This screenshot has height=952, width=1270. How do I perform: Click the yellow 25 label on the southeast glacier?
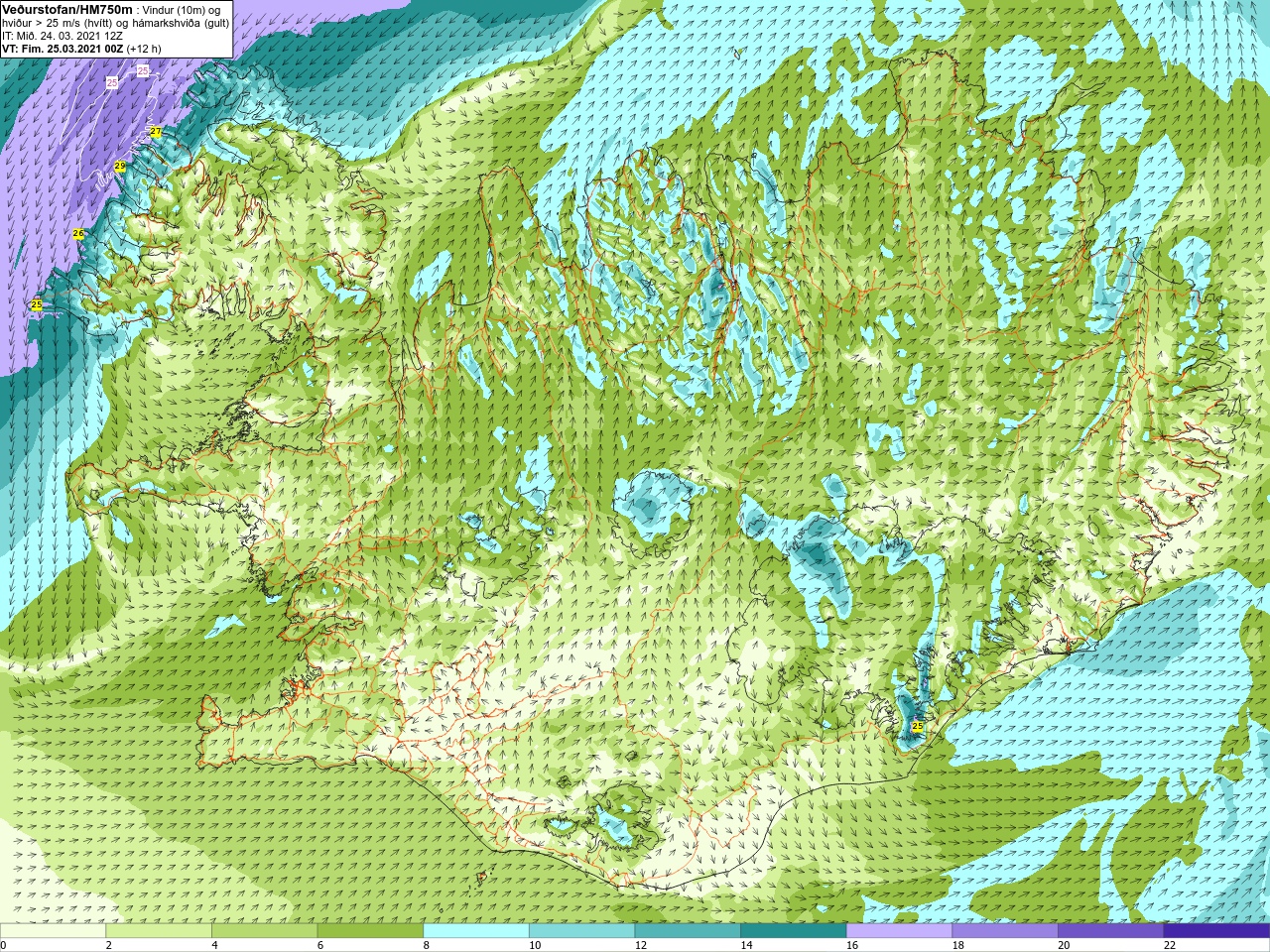[917, 727]
